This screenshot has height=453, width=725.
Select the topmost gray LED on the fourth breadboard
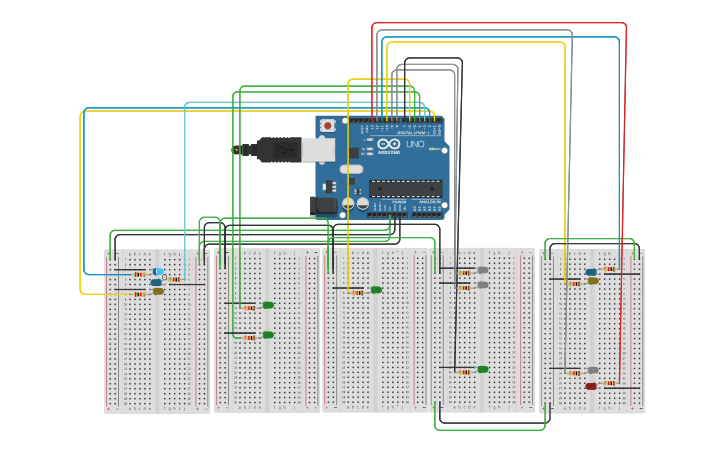pos(483,270)
